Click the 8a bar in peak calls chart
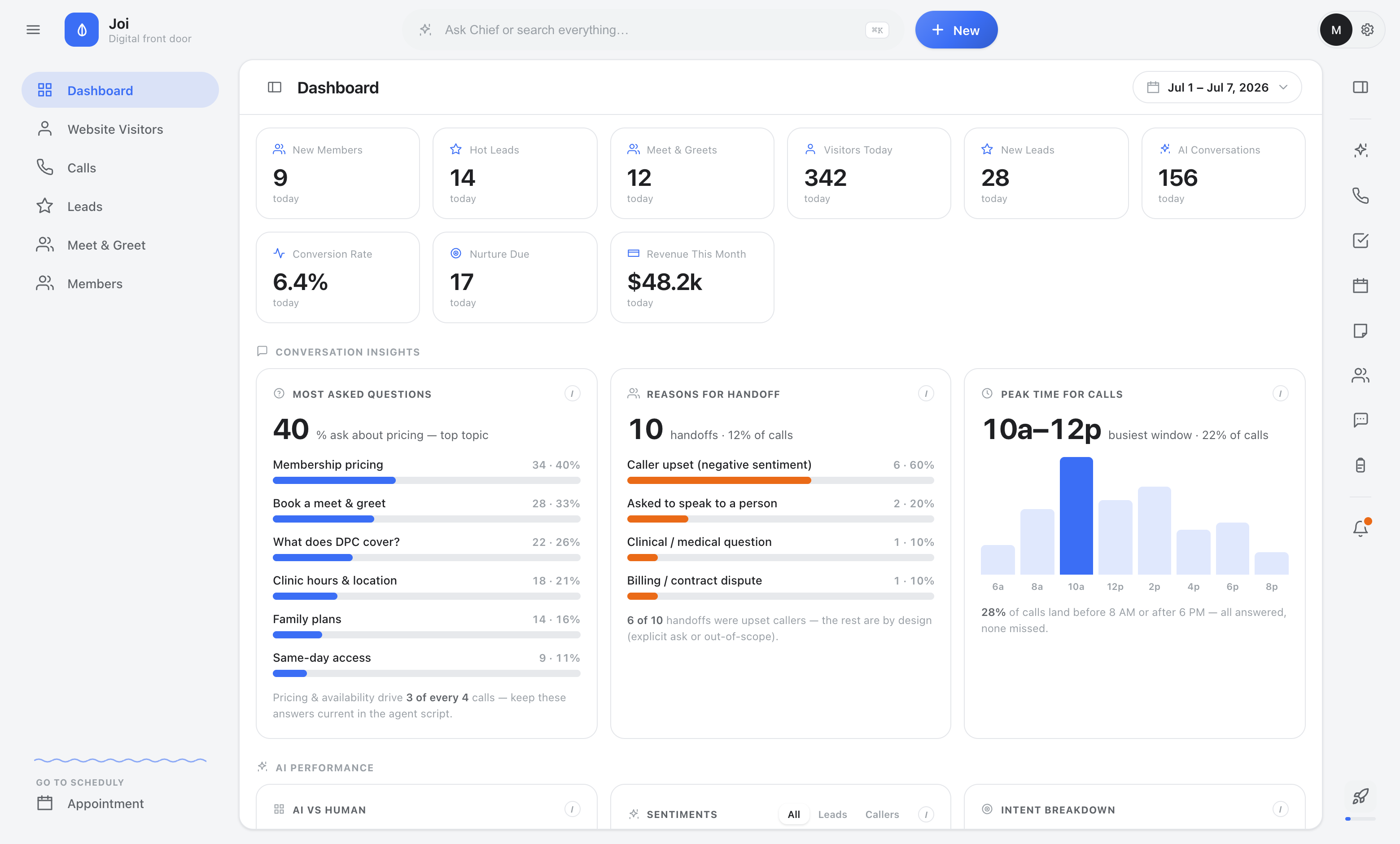This screenshot has height=844, width=1400. click(1037, 541)
